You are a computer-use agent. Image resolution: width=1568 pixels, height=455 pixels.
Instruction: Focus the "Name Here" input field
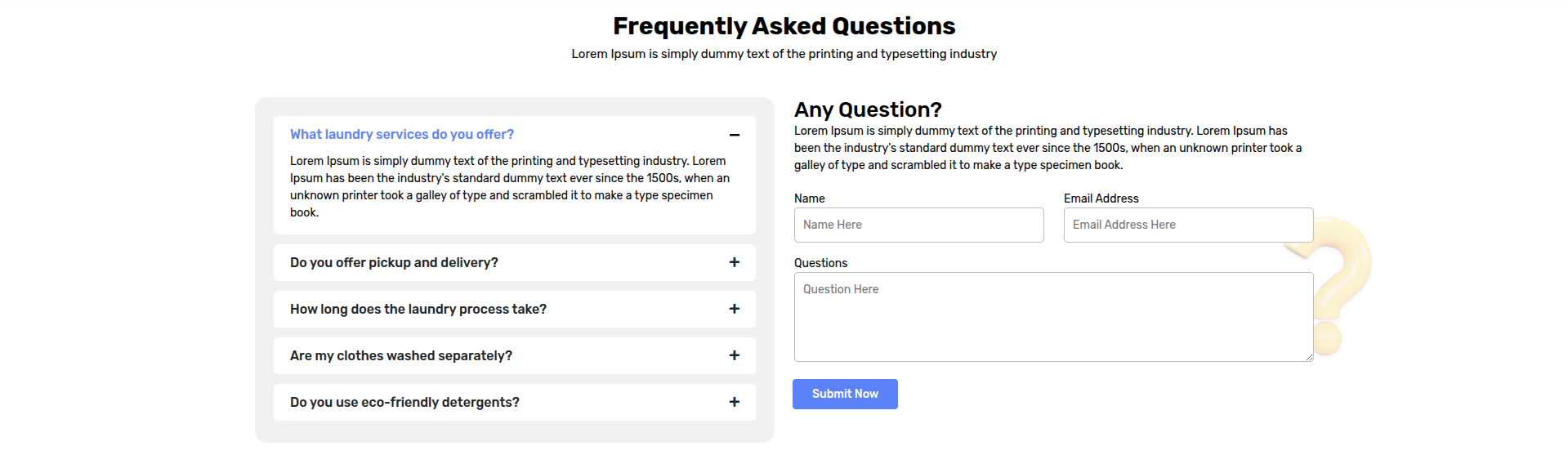[x=918, y=225]
